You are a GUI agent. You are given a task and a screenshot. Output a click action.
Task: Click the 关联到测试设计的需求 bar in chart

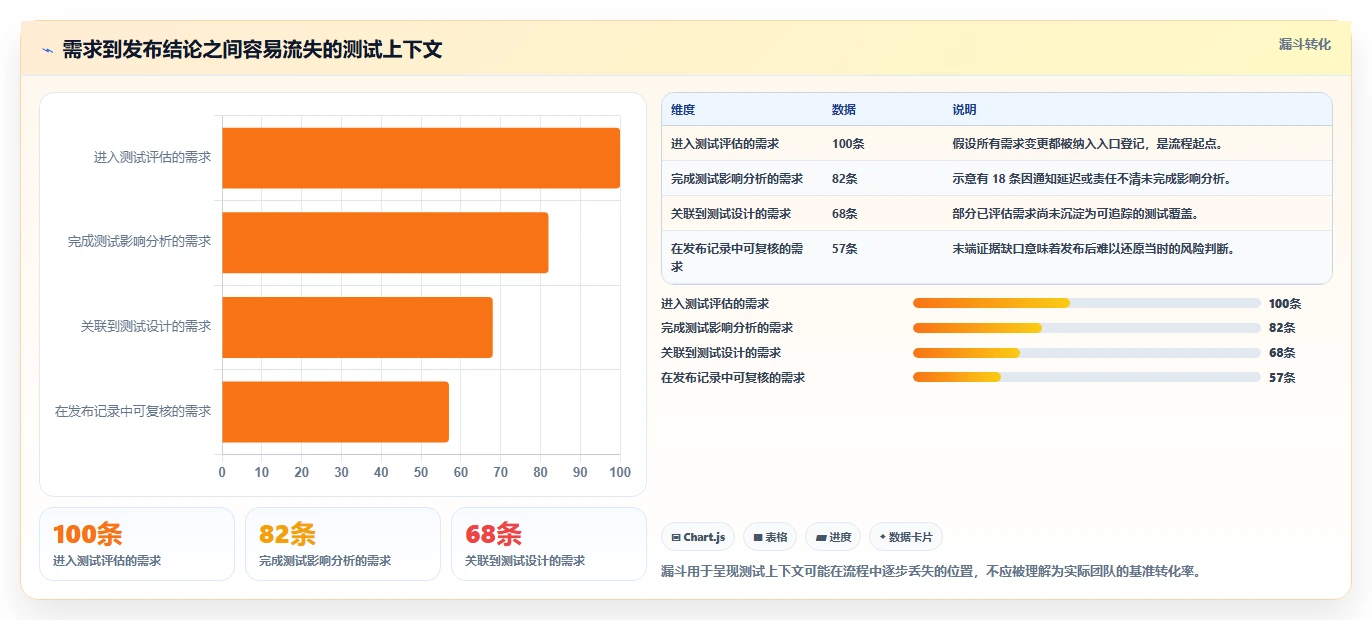point(357,327)
